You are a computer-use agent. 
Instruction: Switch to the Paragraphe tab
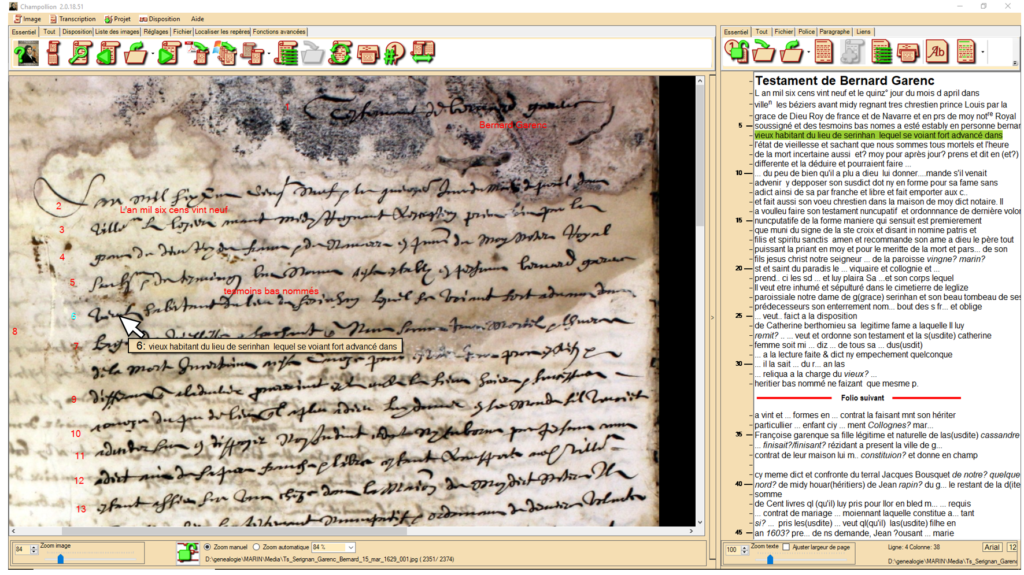tap(835, 31)
